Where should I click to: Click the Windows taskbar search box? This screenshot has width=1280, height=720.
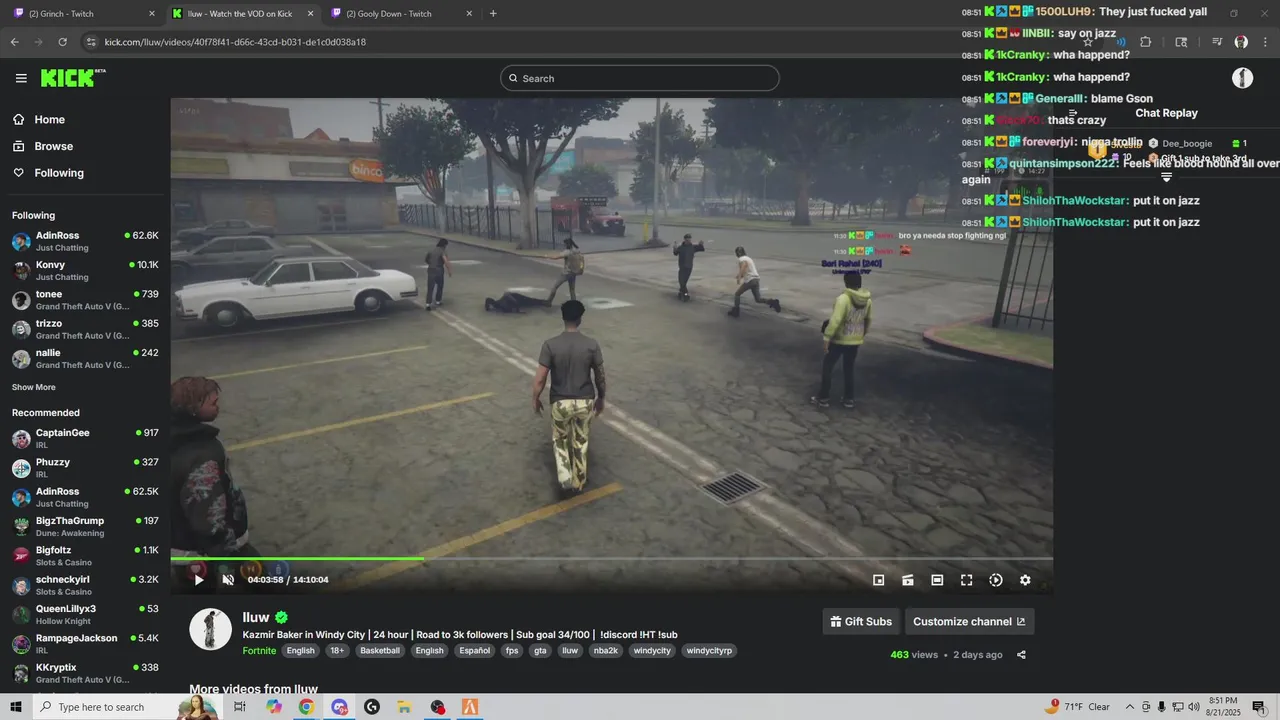(126, 707)
